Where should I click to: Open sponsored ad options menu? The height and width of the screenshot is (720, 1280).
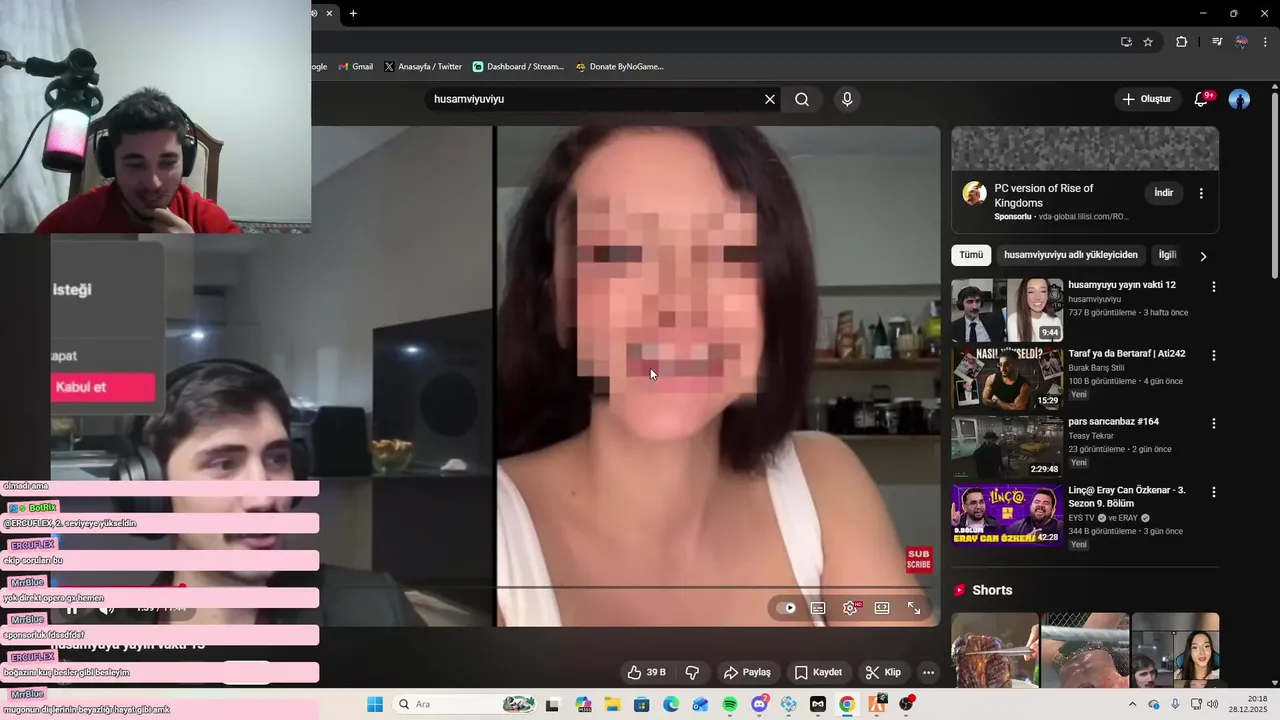(x=1201, y=193)
